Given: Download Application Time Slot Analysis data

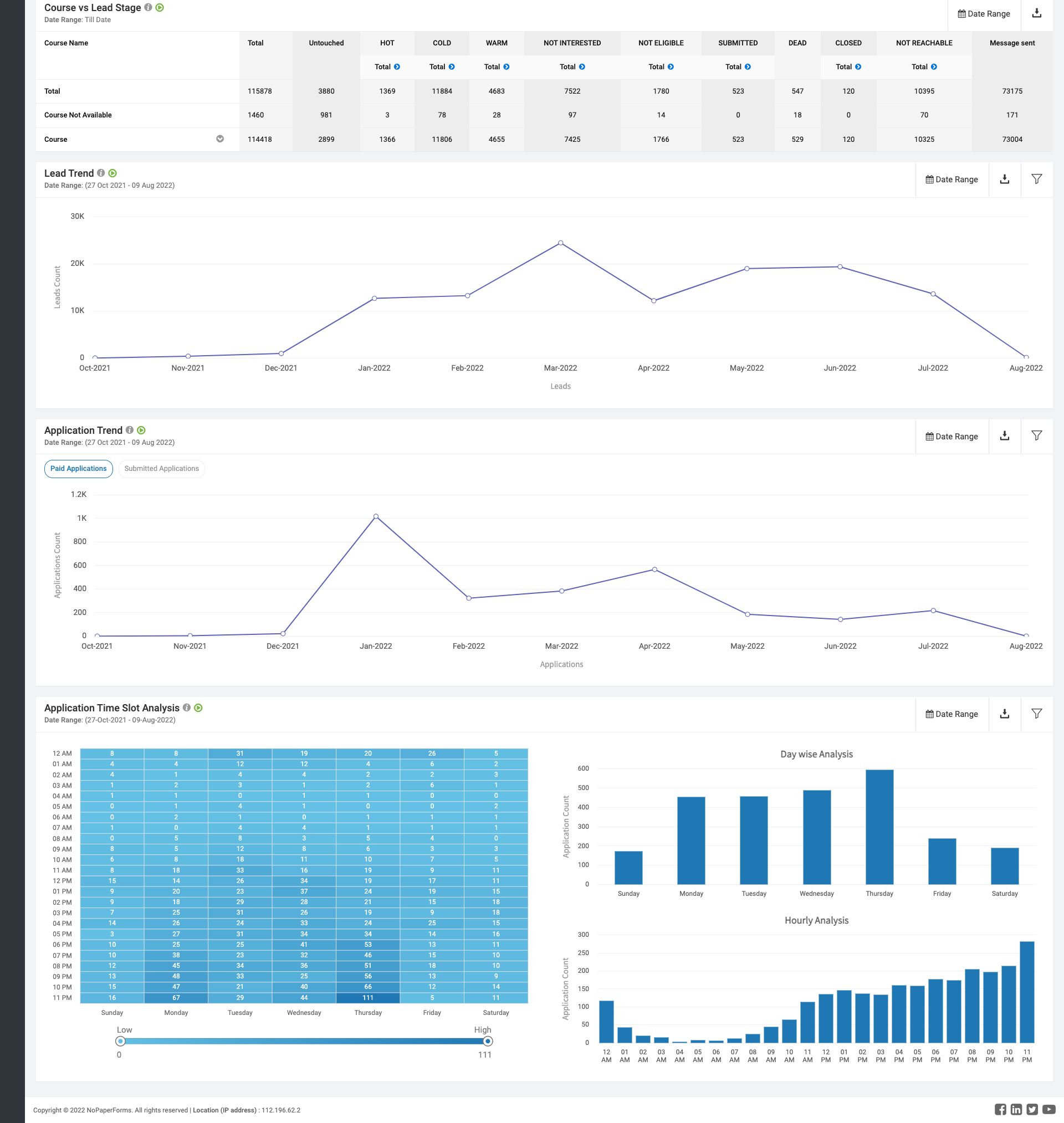Looking at the screenshot, I should tap(1005, 714).
